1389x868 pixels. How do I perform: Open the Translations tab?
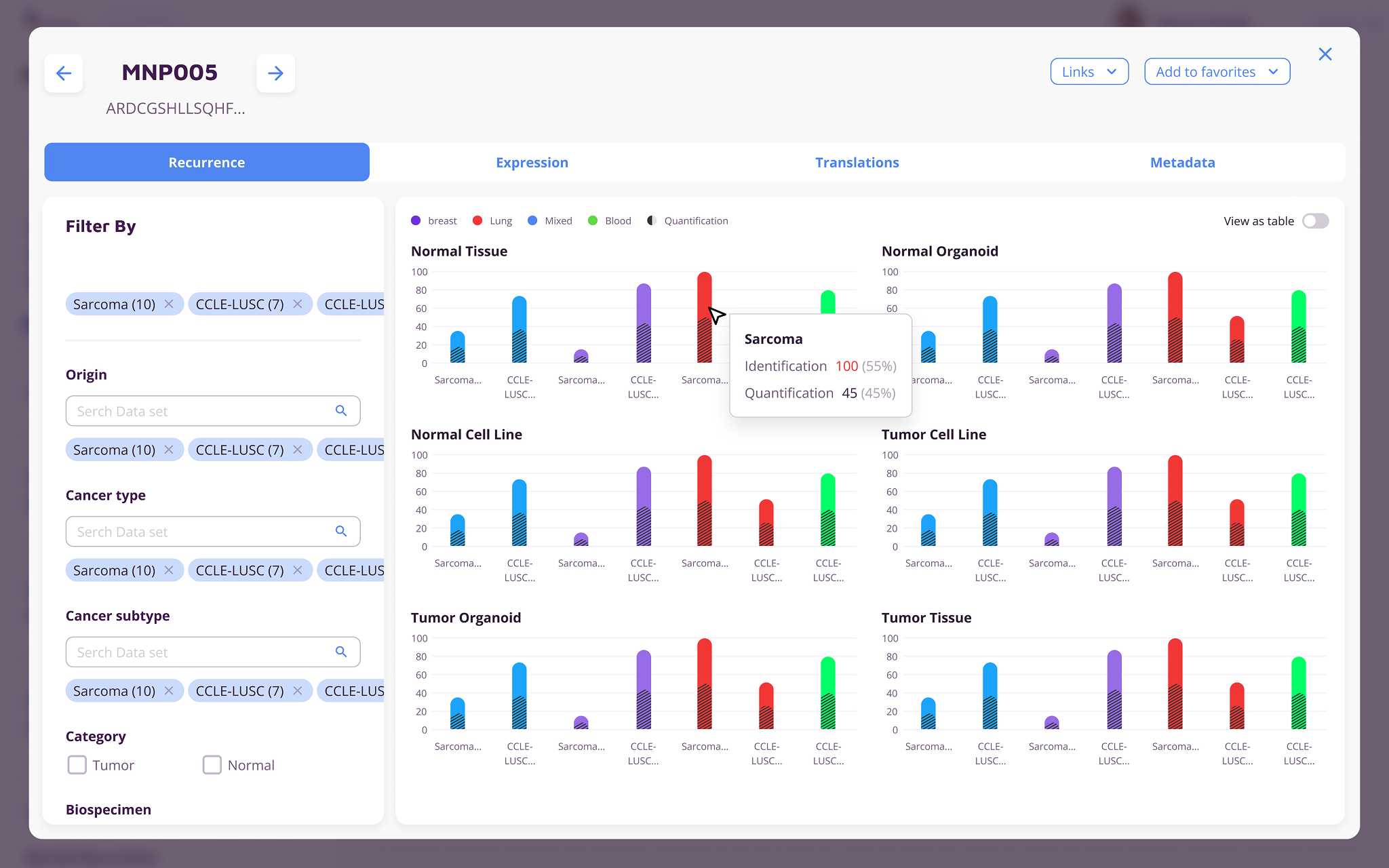857,163
